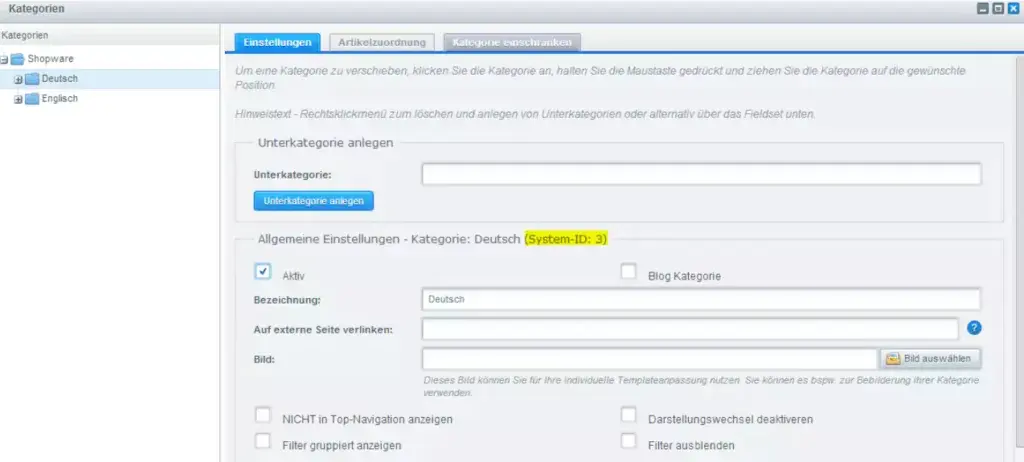Uncheck the Aktiv checkbox
Viewport: 1024px width, 462px height.
263,271
